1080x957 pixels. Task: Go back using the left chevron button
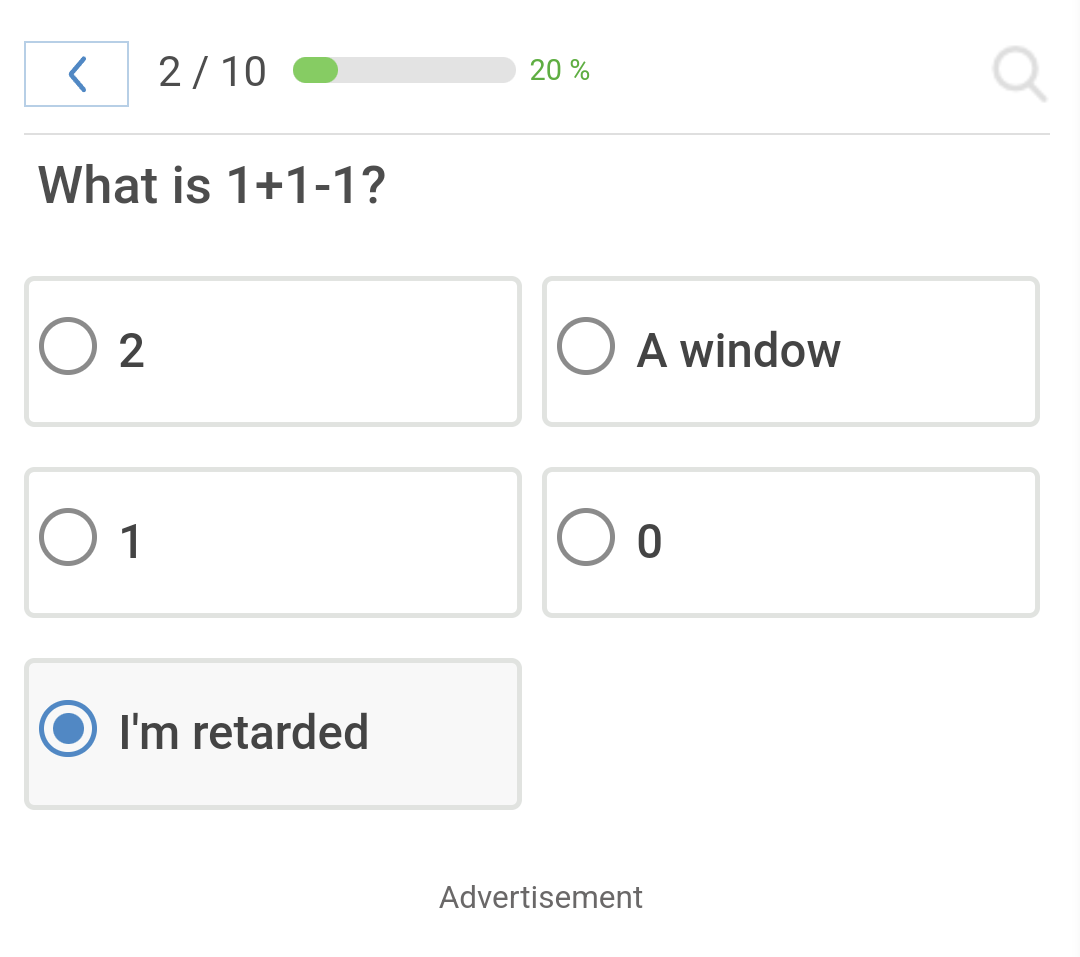76,74
